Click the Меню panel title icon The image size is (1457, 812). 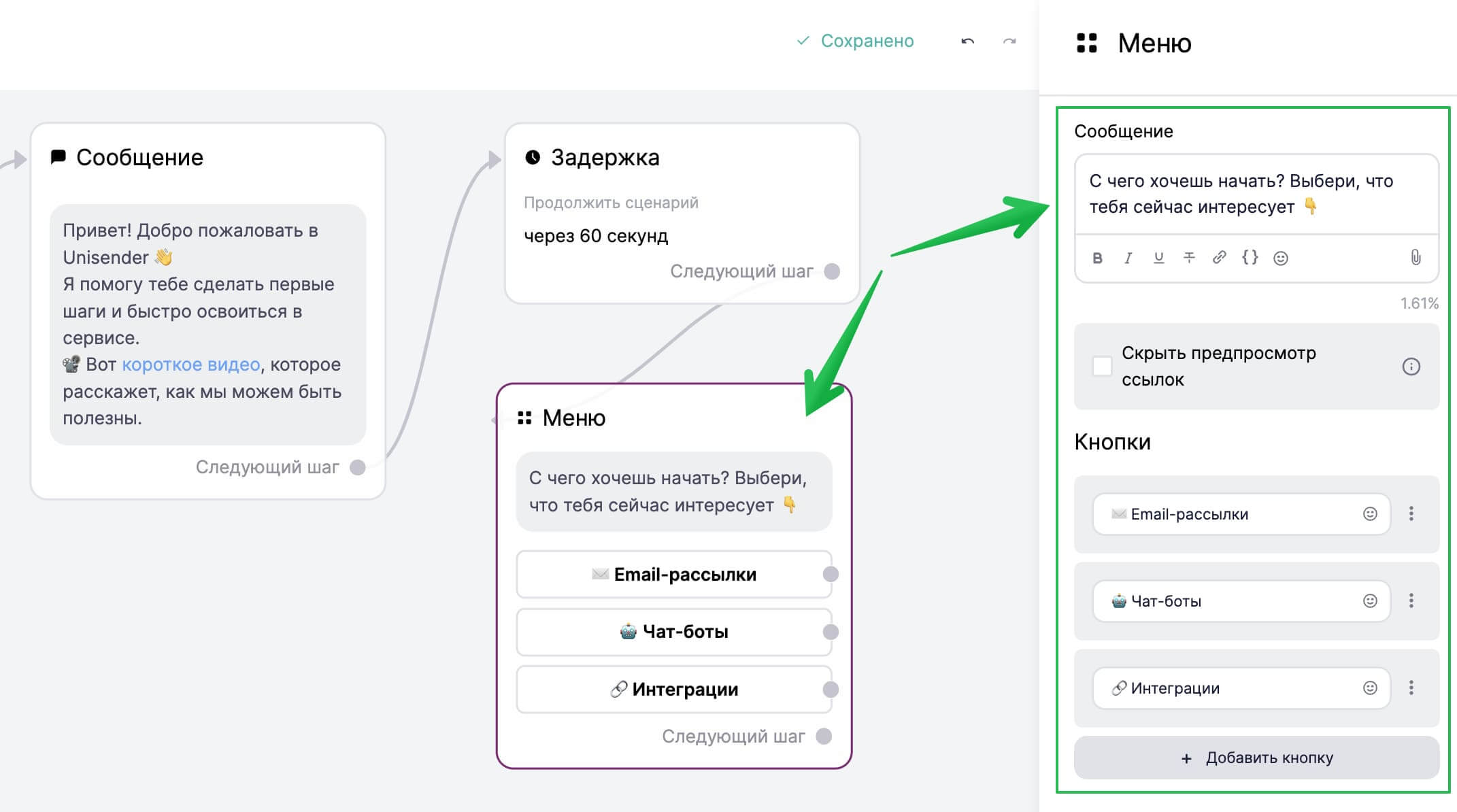point(1087,43)
